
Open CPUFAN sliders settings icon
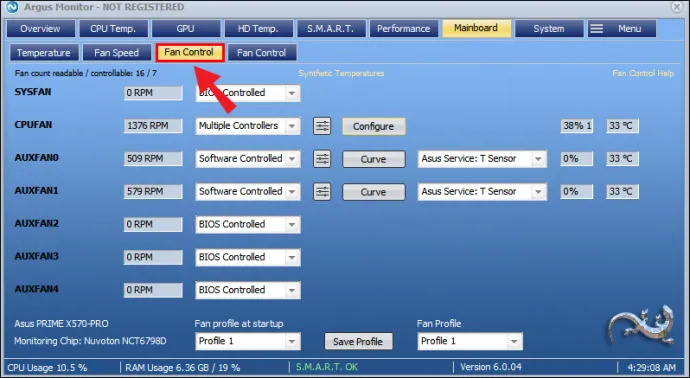tap(322, 126)
